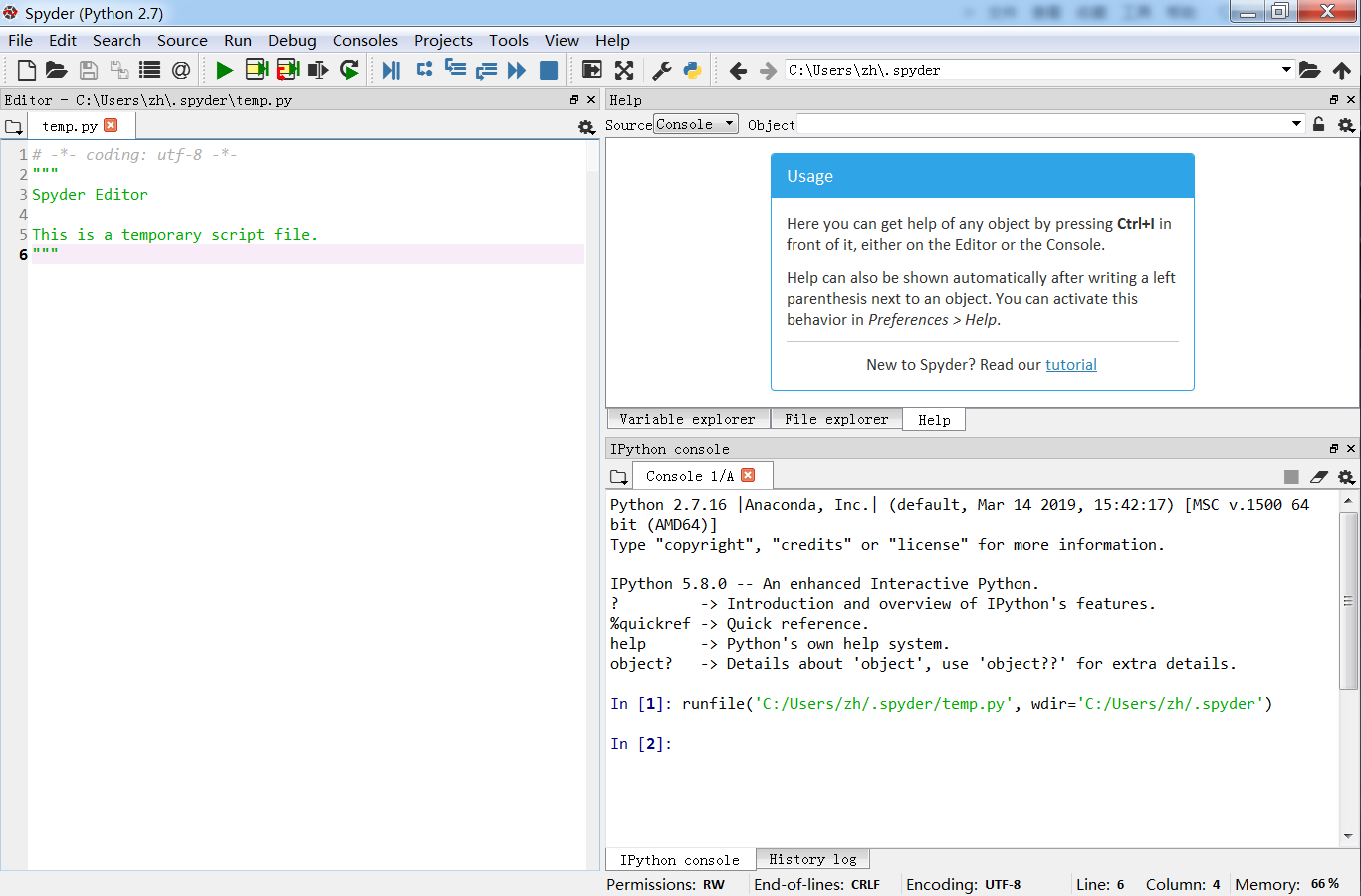Open the Source Console dropdown
This screenshot has height=896, width=1361.
pyautogui.click(x=695, y=124)
